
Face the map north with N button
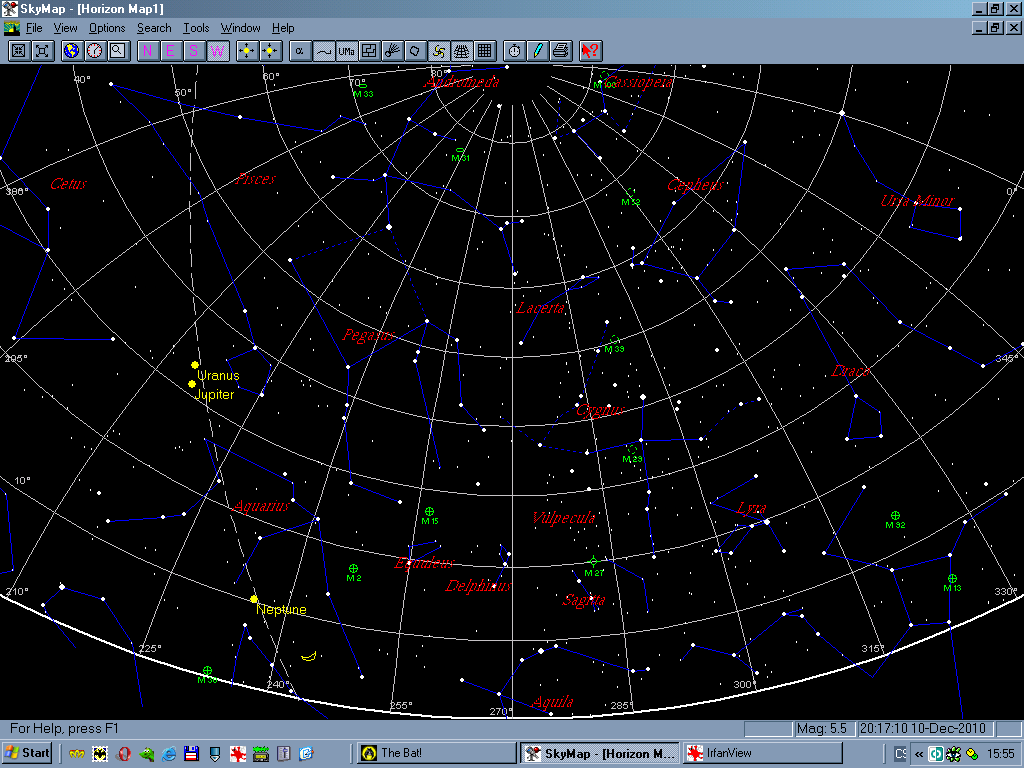click(x=148, y=51)
